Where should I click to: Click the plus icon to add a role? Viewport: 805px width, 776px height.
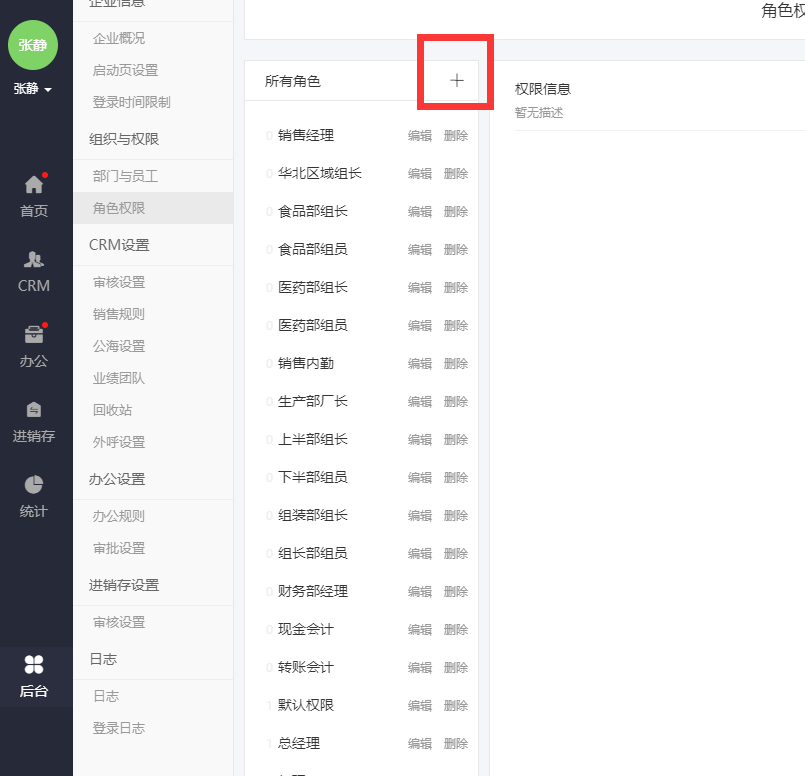click(x=456, y=80)
